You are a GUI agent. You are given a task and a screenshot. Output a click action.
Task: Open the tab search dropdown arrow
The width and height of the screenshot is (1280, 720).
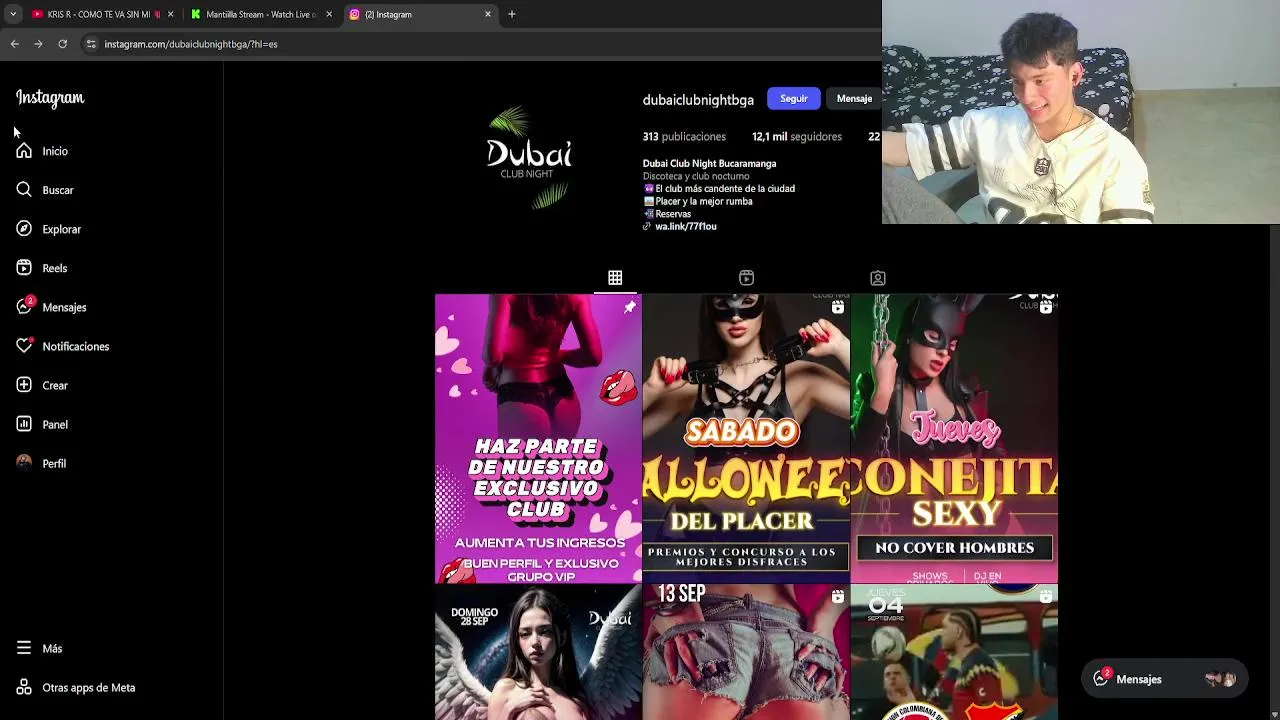[12, 14]
